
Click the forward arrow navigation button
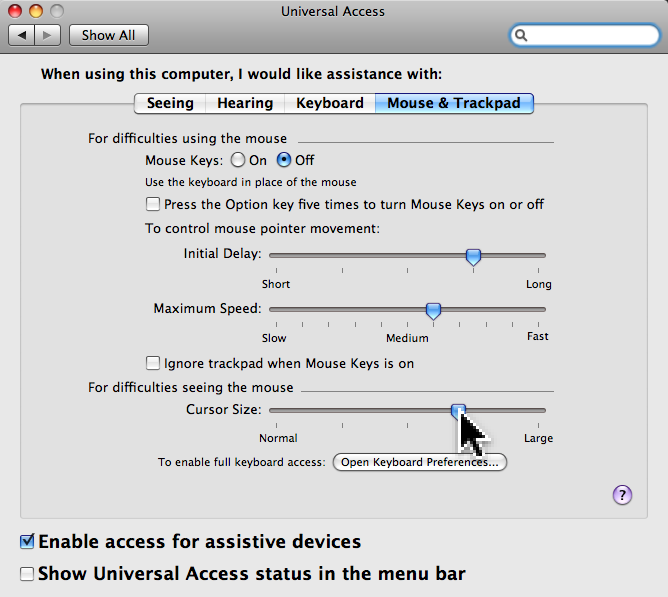(47, 35)
